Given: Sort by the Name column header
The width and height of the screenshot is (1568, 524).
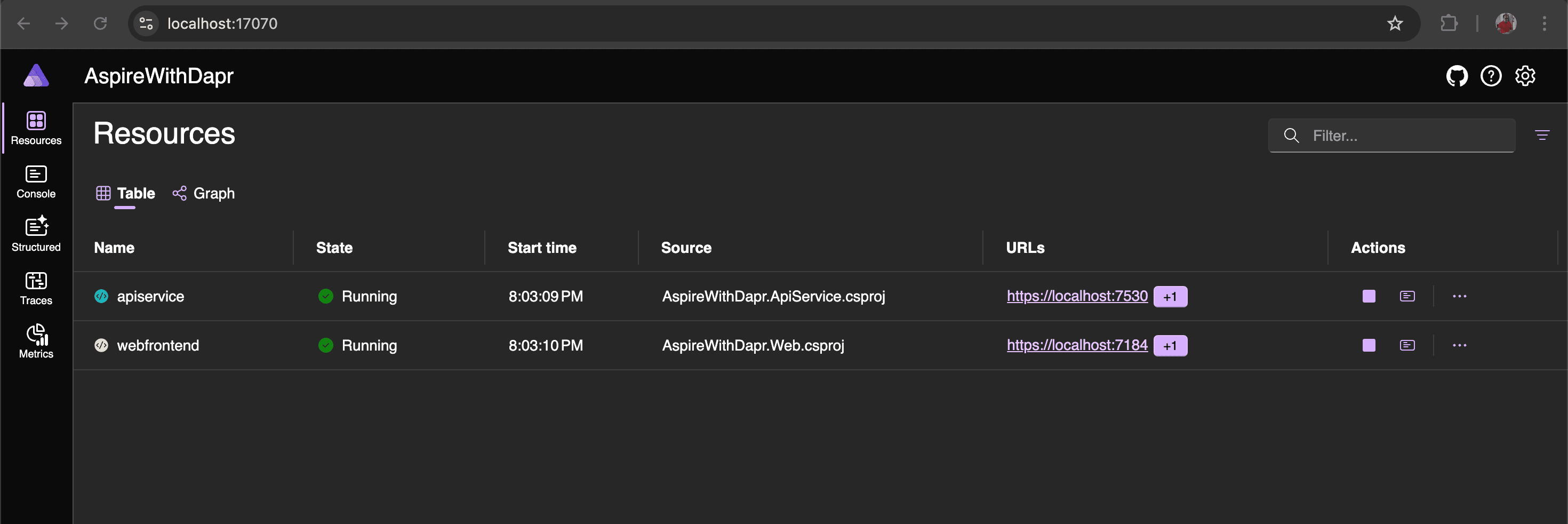Looking at the screenshot, I should tap(115, 248).
